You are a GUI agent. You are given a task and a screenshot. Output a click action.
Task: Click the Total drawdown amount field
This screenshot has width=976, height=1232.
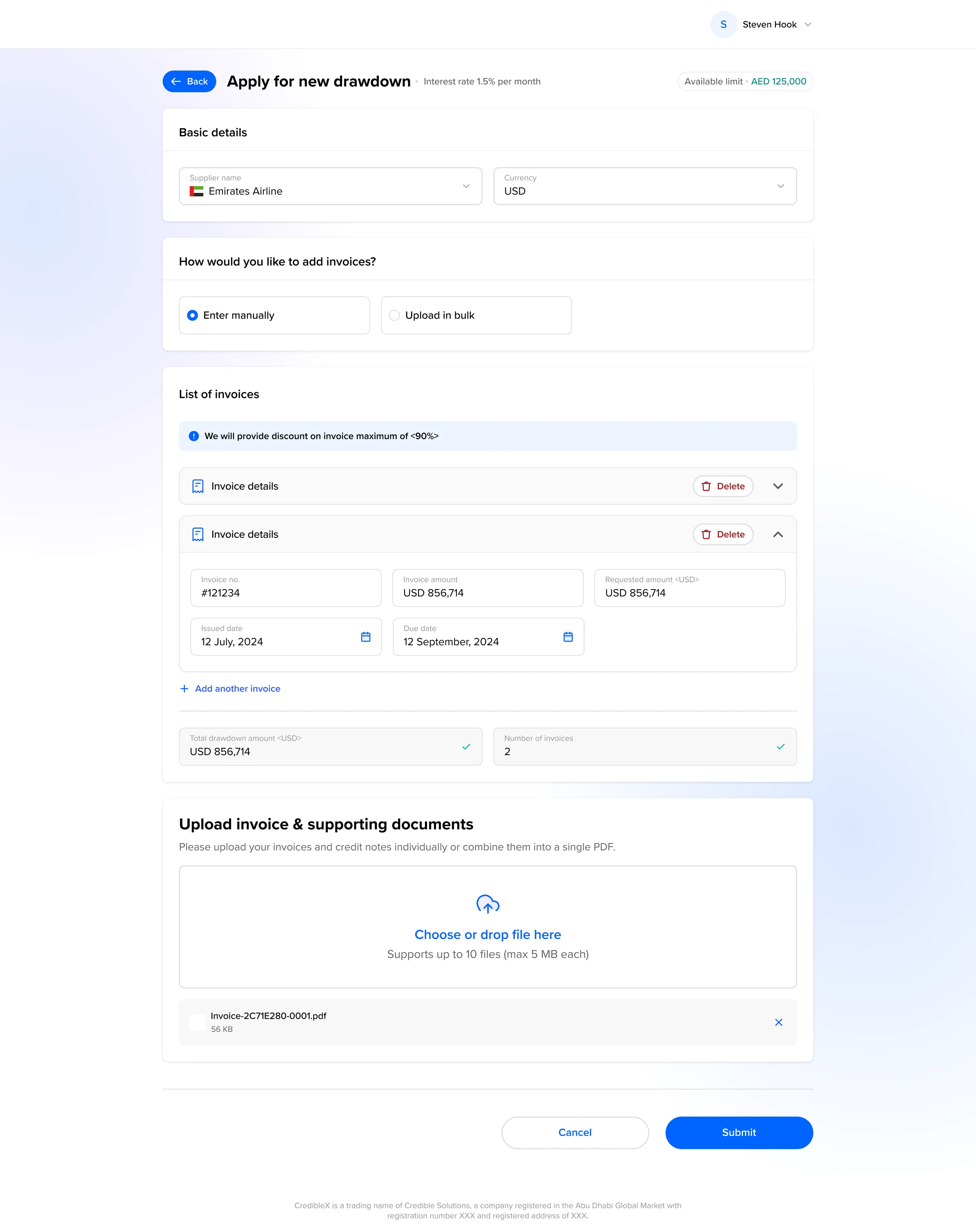[x=331, y=746]
